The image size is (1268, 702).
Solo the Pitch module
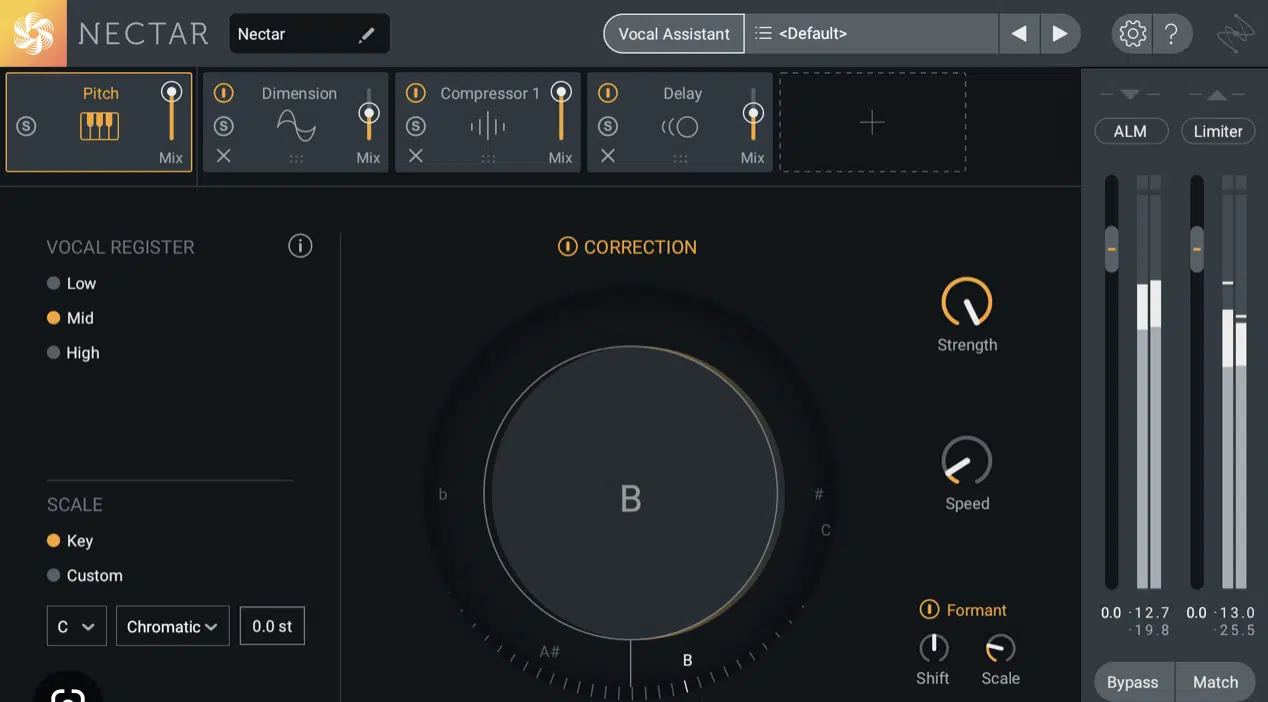[x=26, y=127]
